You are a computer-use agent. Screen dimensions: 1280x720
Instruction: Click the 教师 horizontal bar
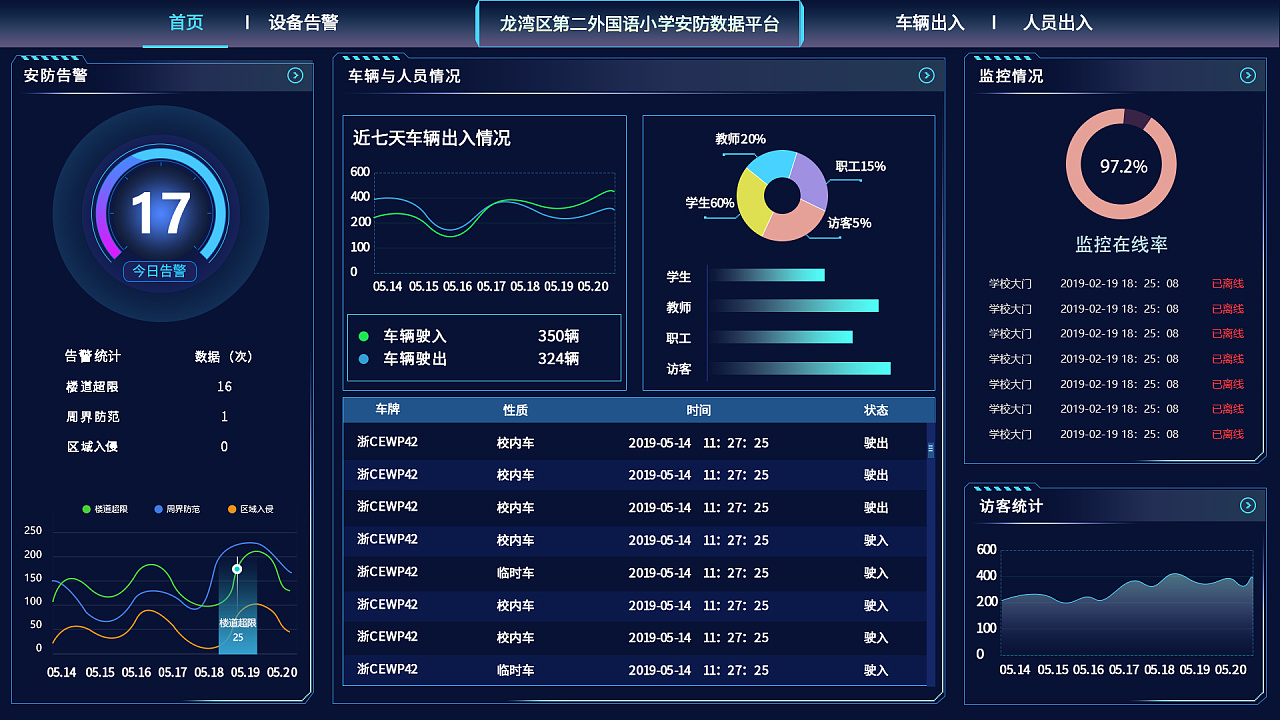pos(795,306)
